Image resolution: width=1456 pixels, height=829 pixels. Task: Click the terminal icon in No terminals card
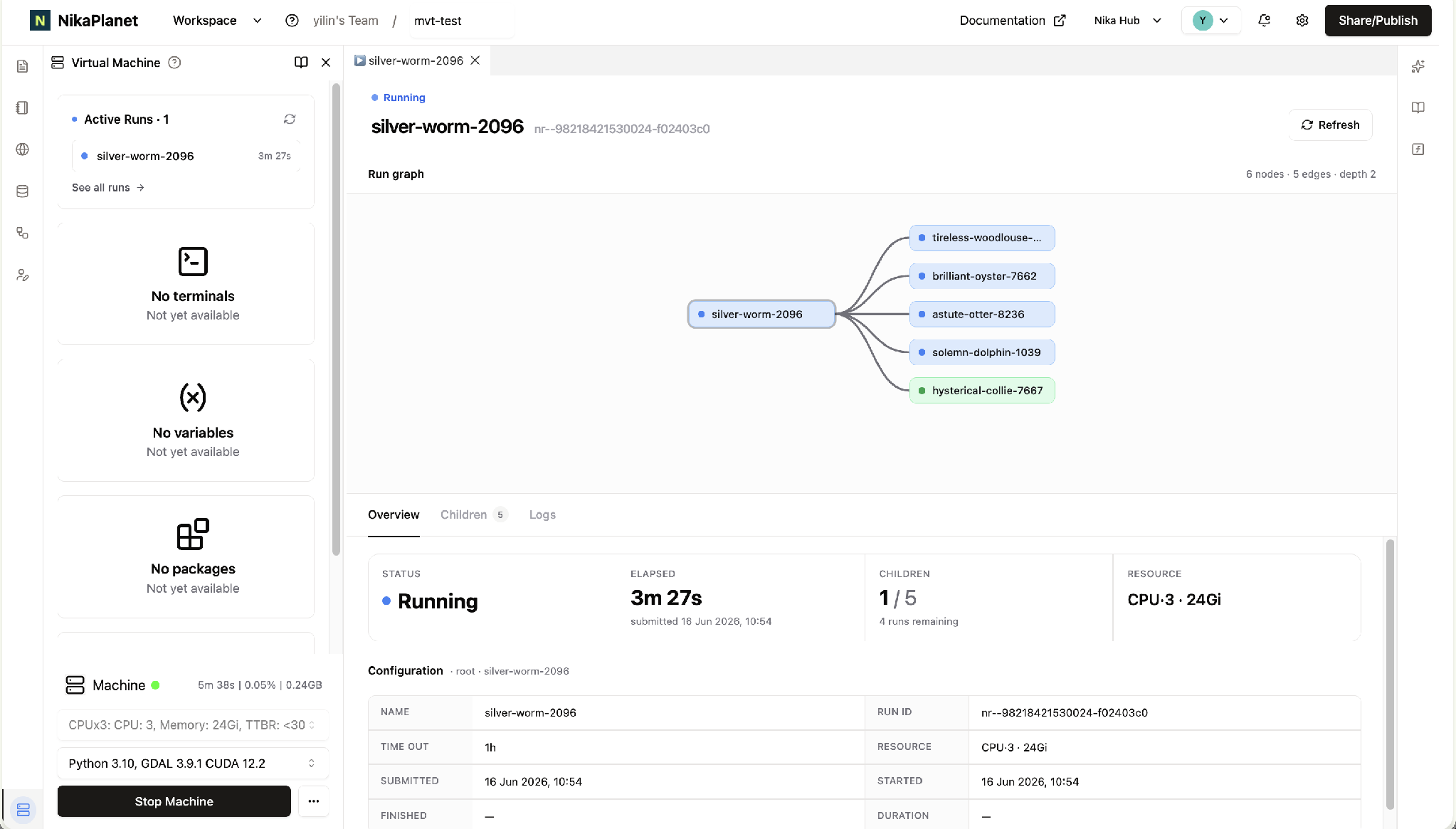tap(193, 261)
